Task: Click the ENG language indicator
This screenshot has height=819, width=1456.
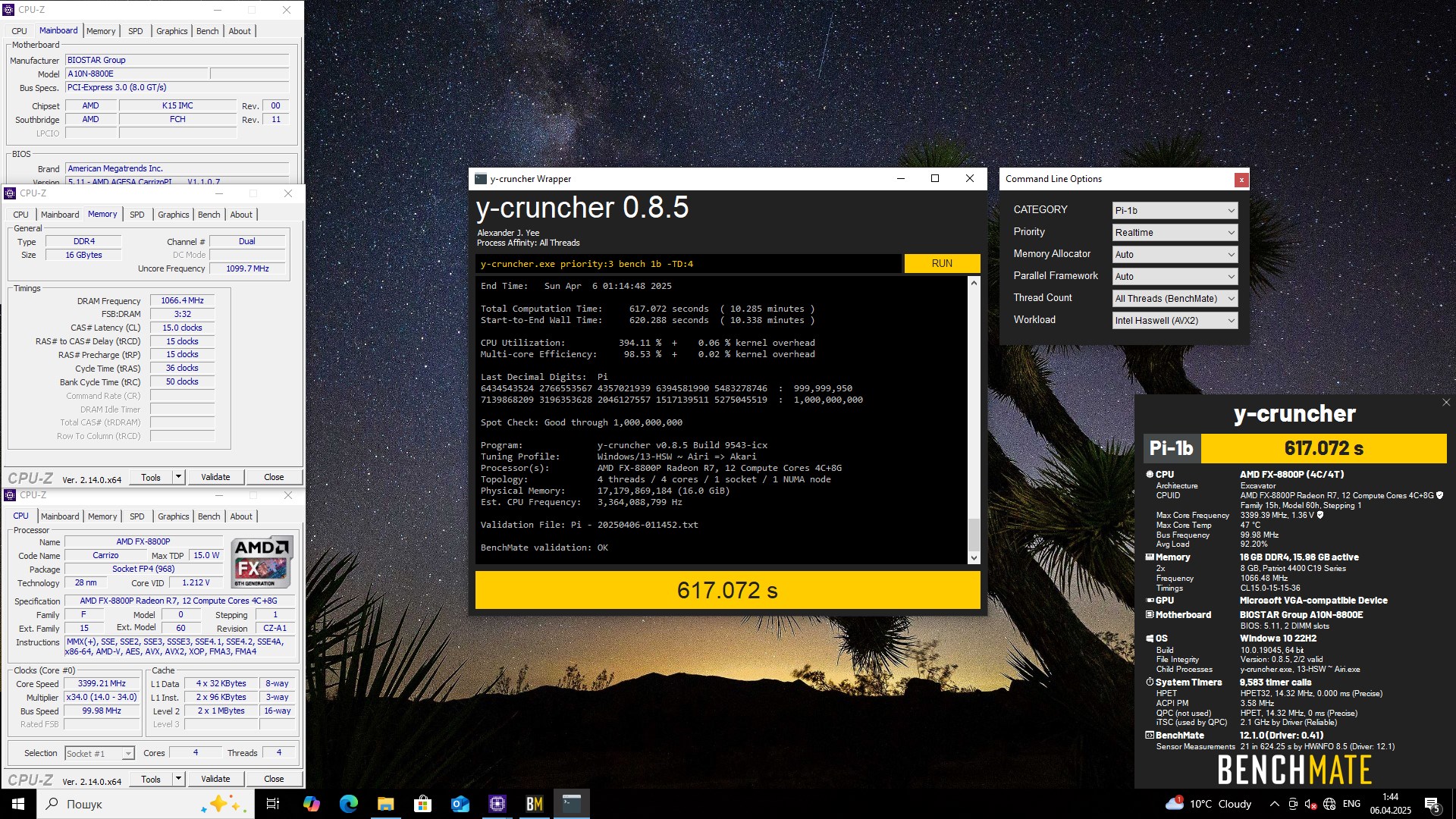Action: (x=1351, y=804)
